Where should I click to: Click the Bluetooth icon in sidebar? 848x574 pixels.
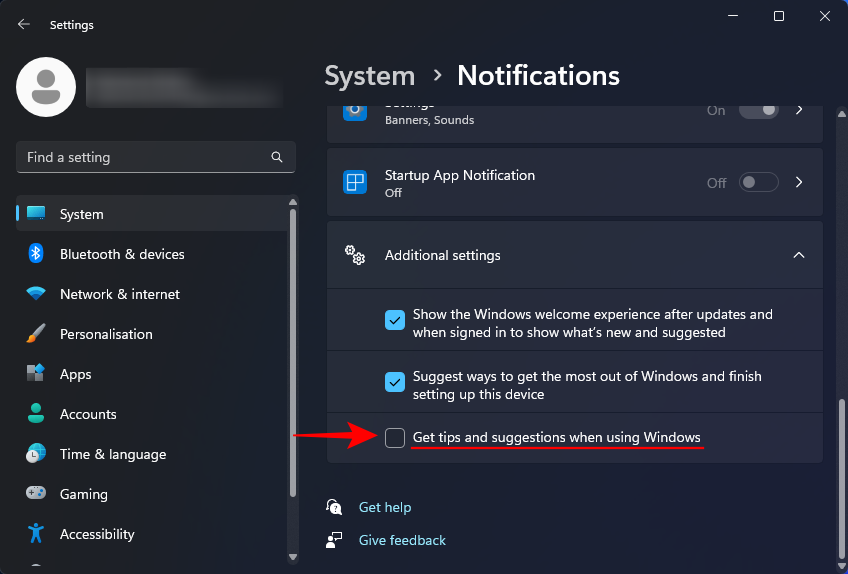pyautogui.click(x=36, y=253)
